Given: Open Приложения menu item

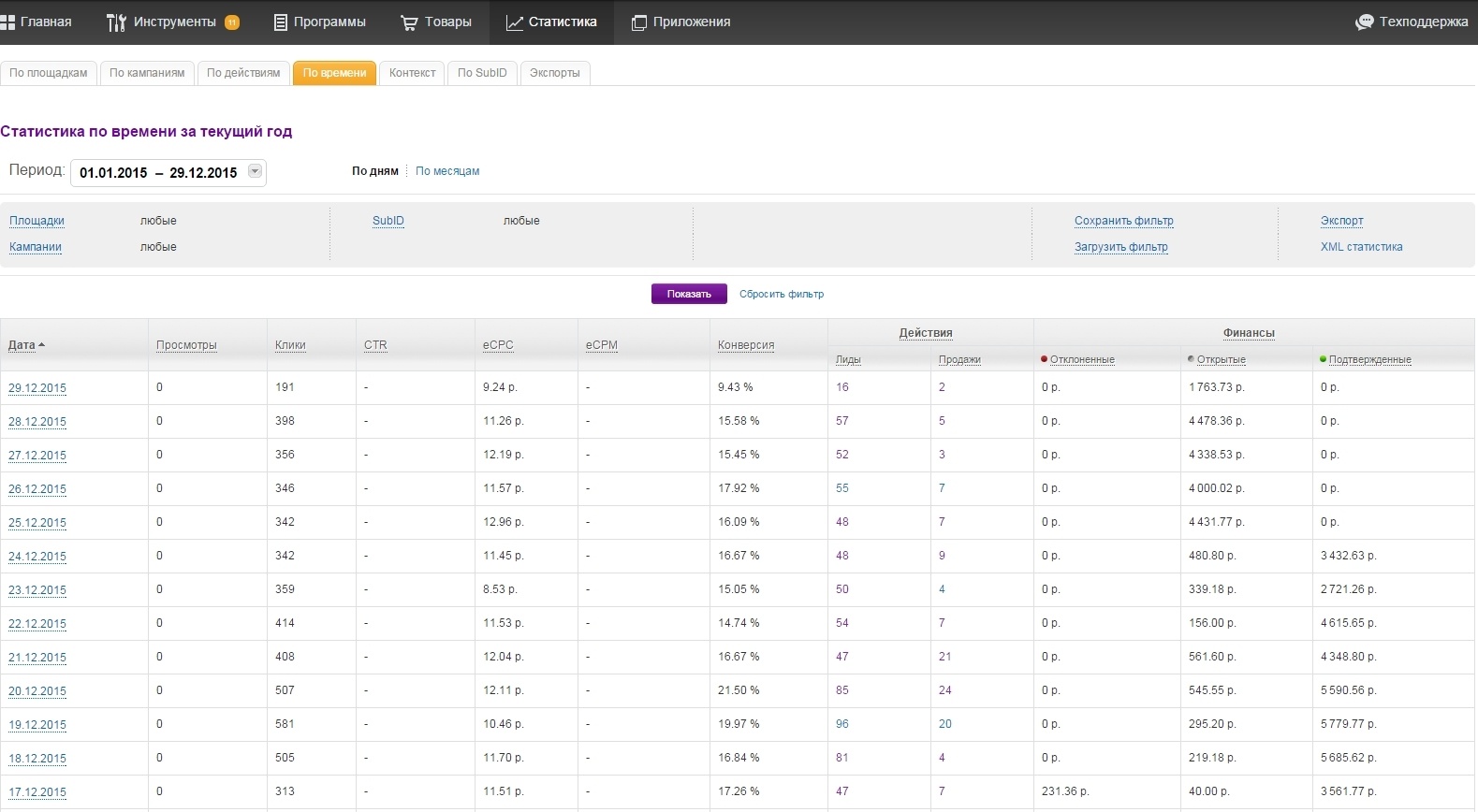Looking at the screenshot, I should (x=692, y=22).
